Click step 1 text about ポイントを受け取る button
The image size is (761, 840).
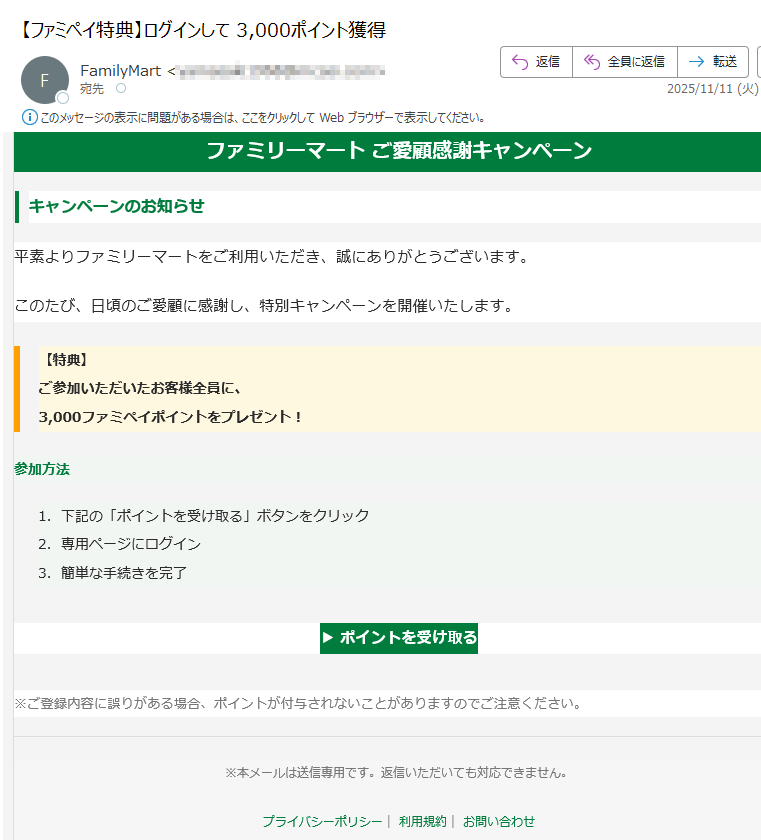click(215, 516)
